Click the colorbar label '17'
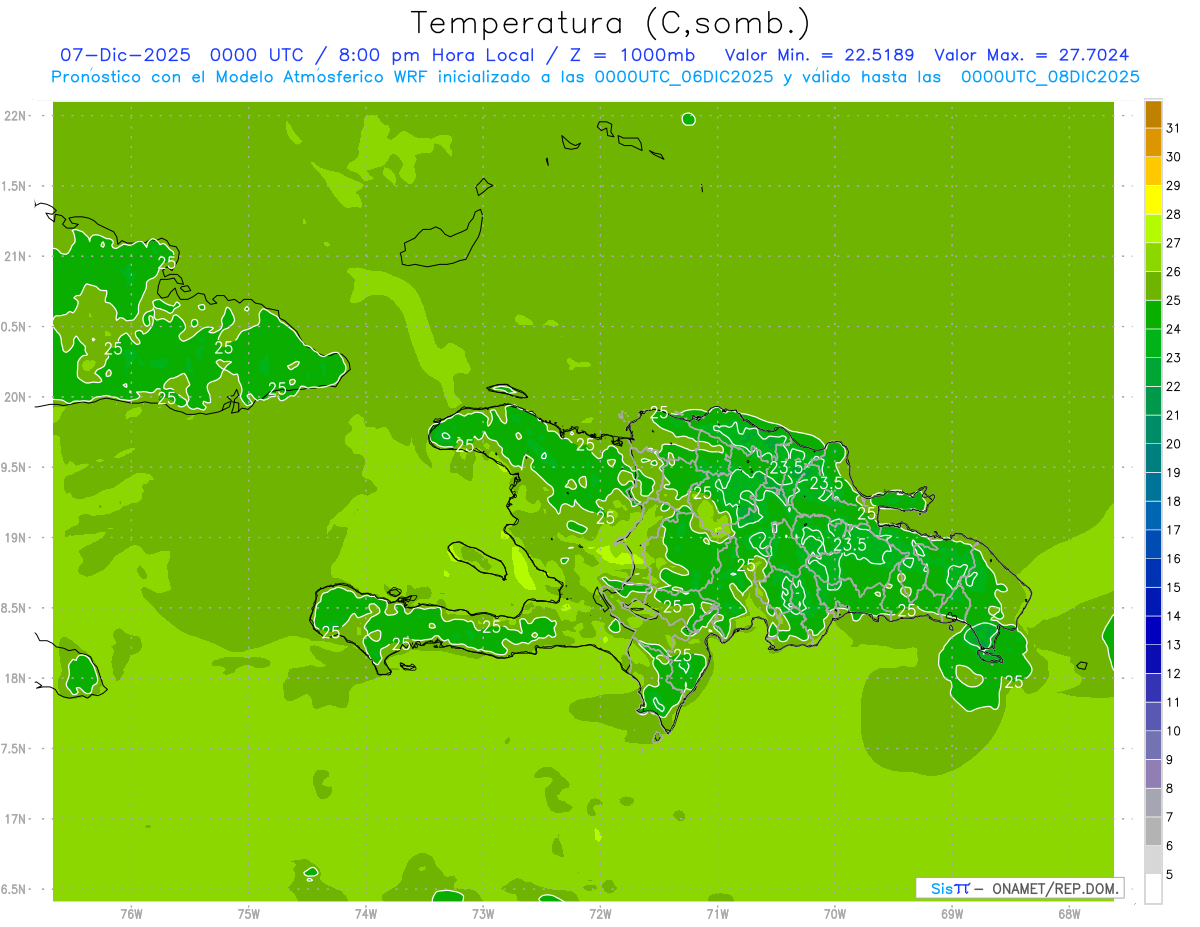Image resolution: width=1200 pixels, height=927 pixels. [x=1174, y=530]
